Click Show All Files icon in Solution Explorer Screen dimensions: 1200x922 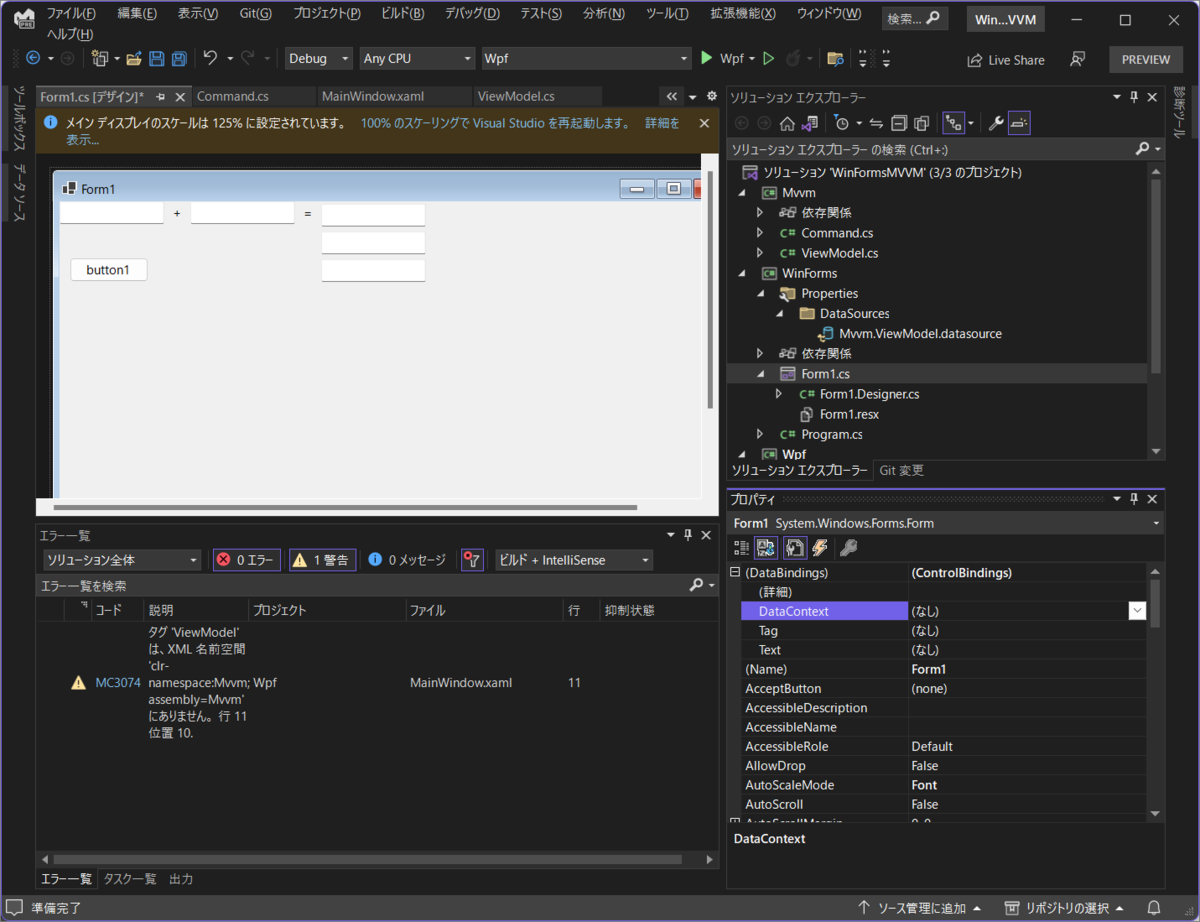(922, 123)
